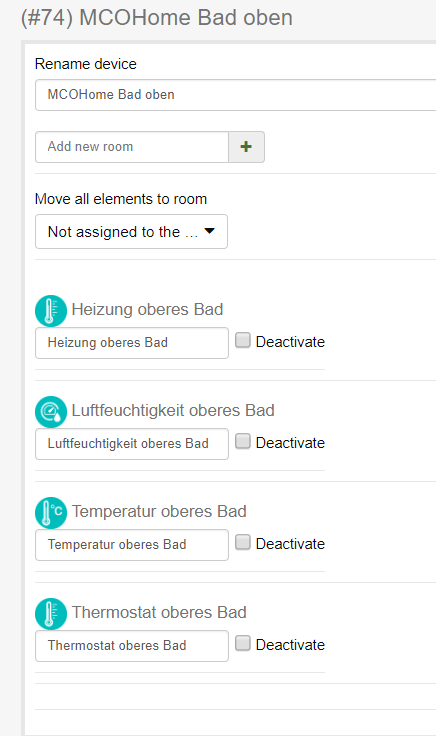Tick Deactivate for Heizung oberes Bad
Viewport: 436px width, 736px height.
click(243, 340)
